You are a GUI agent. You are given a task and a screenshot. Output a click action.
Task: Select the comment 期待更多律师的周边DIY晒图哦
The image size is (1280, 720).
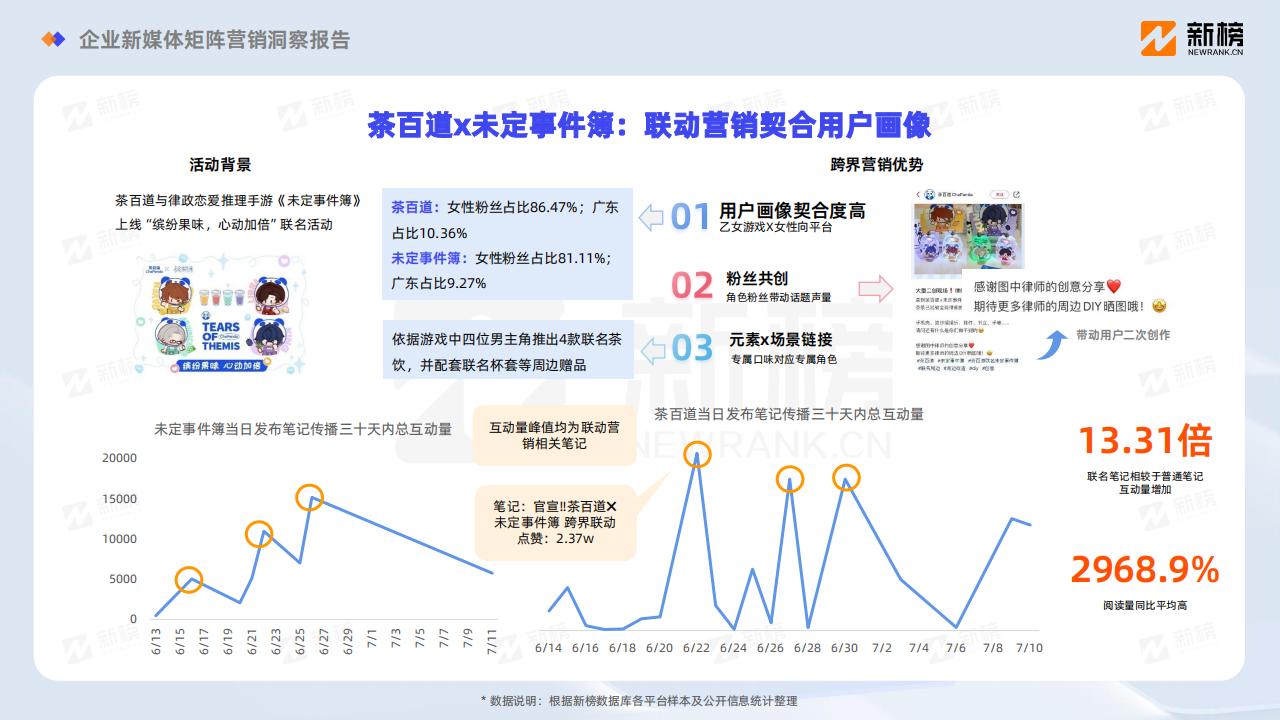point(1070,306)
